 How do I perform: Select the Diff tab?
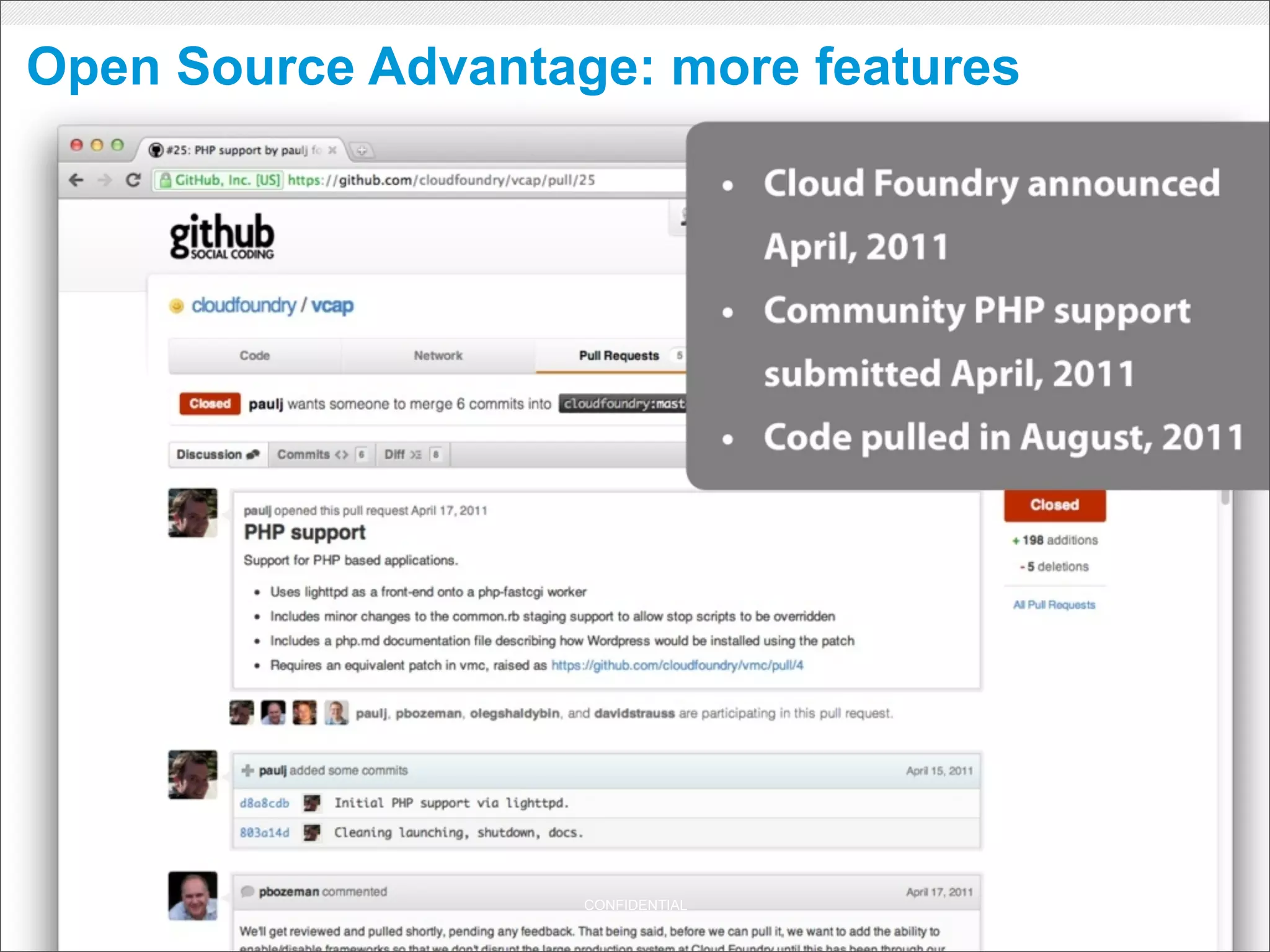click(x=413, y=454)
